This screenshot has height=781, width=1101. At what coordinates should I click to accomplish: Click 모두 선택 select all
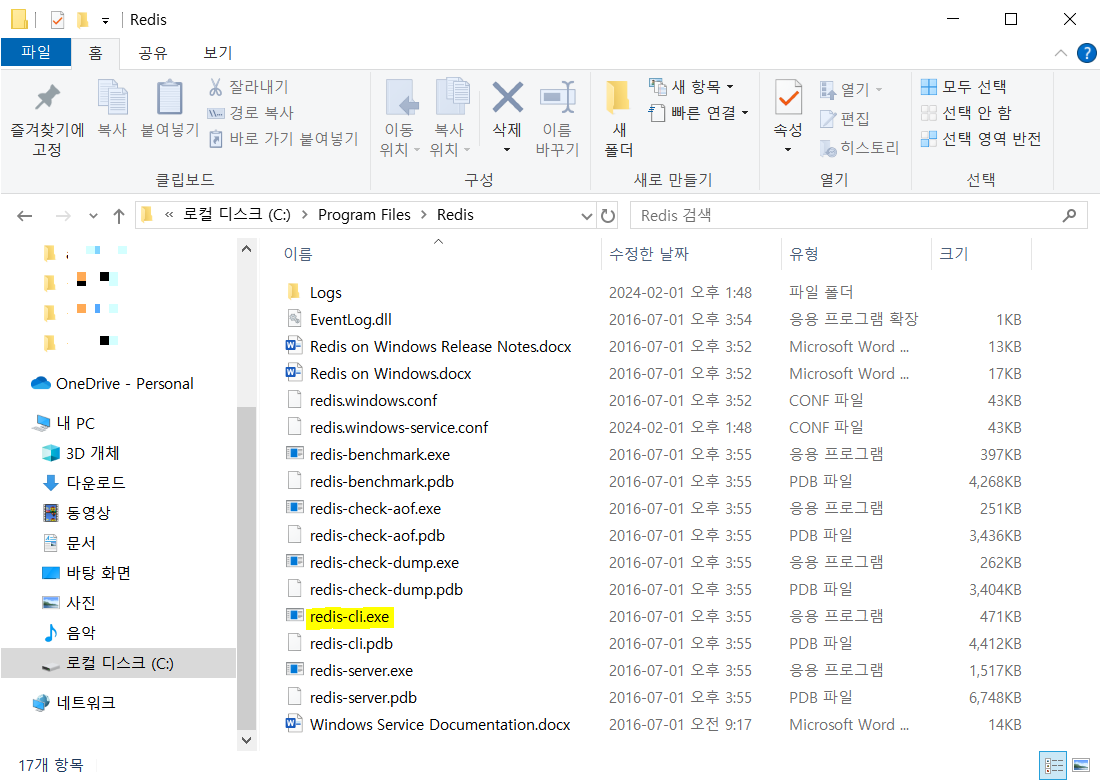coord(964,86)
